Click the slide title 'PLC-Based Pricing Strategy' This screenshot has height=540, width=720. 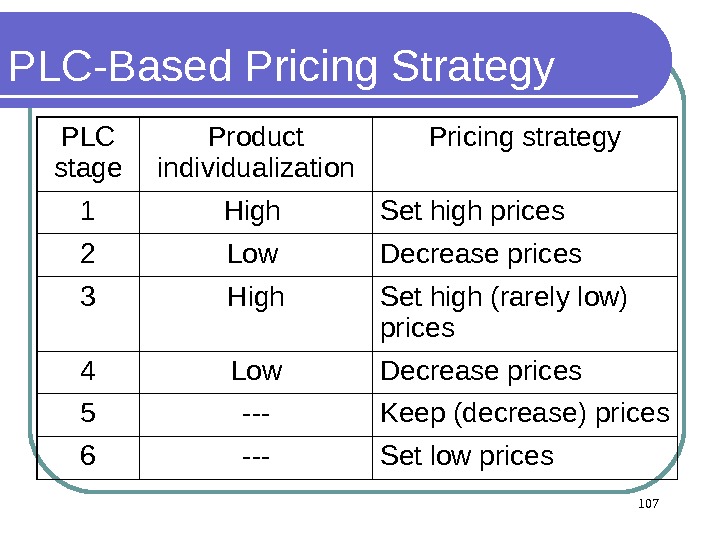281,68
